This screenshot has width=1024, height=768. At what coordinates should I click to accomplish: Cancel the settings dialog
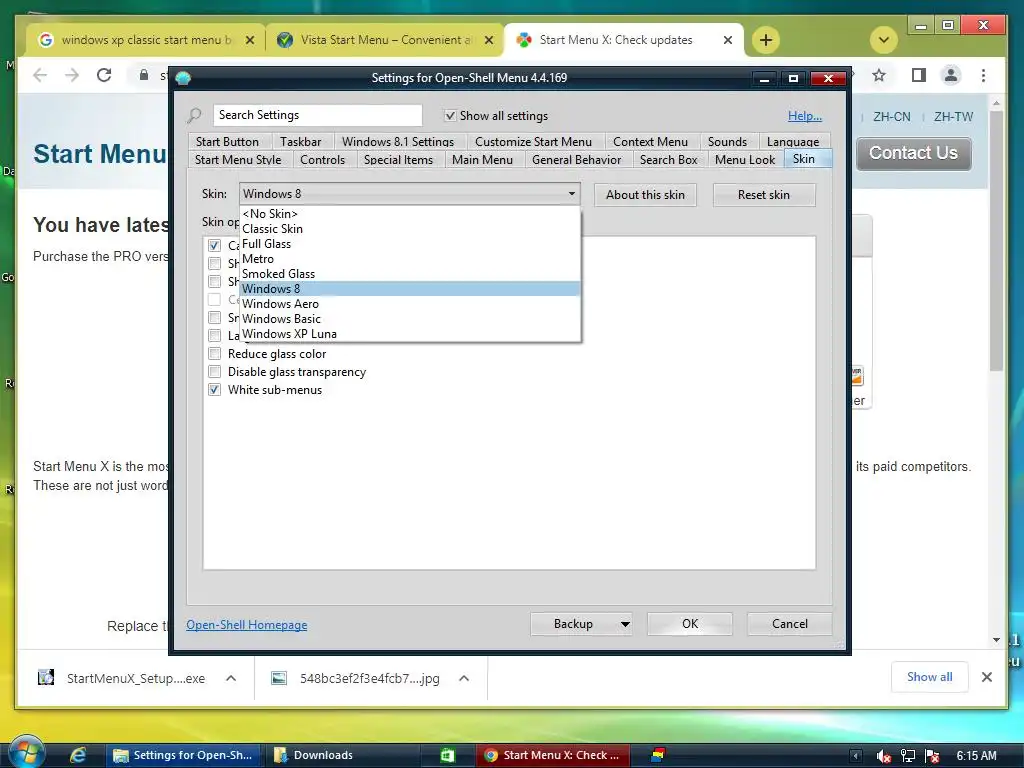[x=790, y=624]
